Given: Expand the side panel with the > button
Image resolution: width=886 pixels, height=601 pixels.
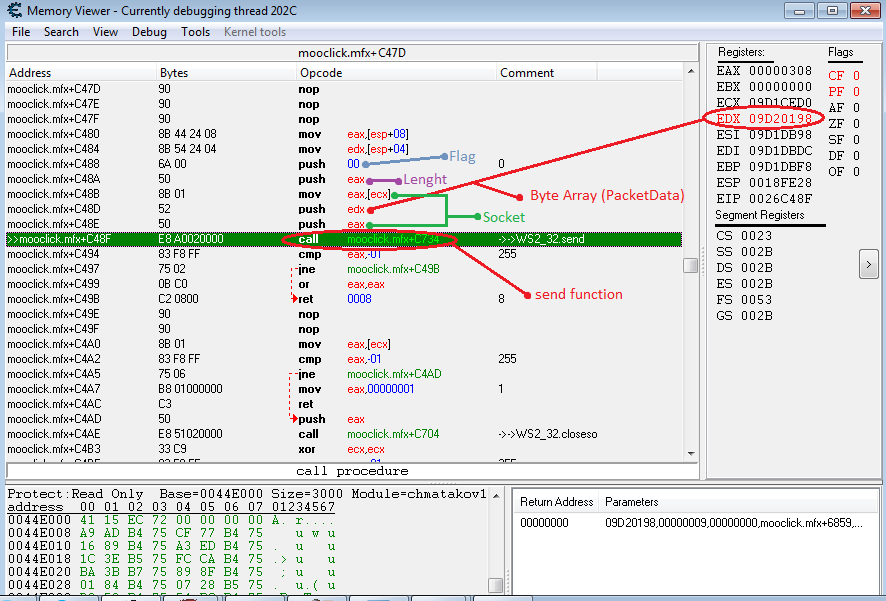Looking at the screenshot, I should [x=868, y=264].
